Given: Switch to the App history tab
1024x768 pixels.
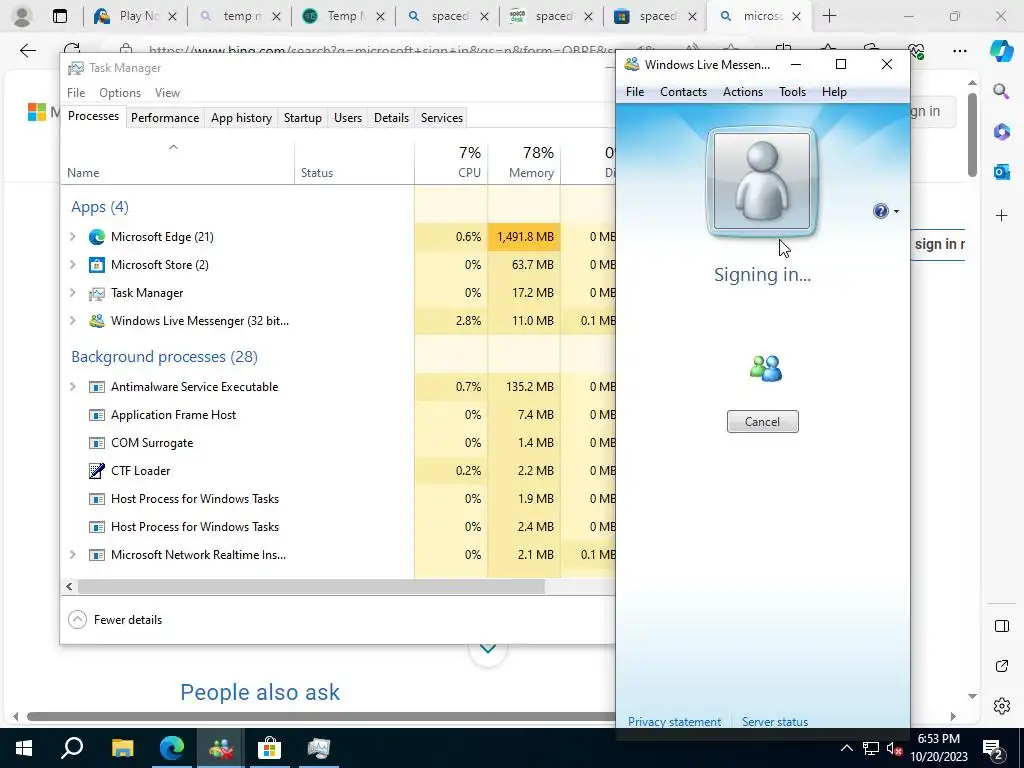Looking at the screenshot, I should (x=241, y=118).
